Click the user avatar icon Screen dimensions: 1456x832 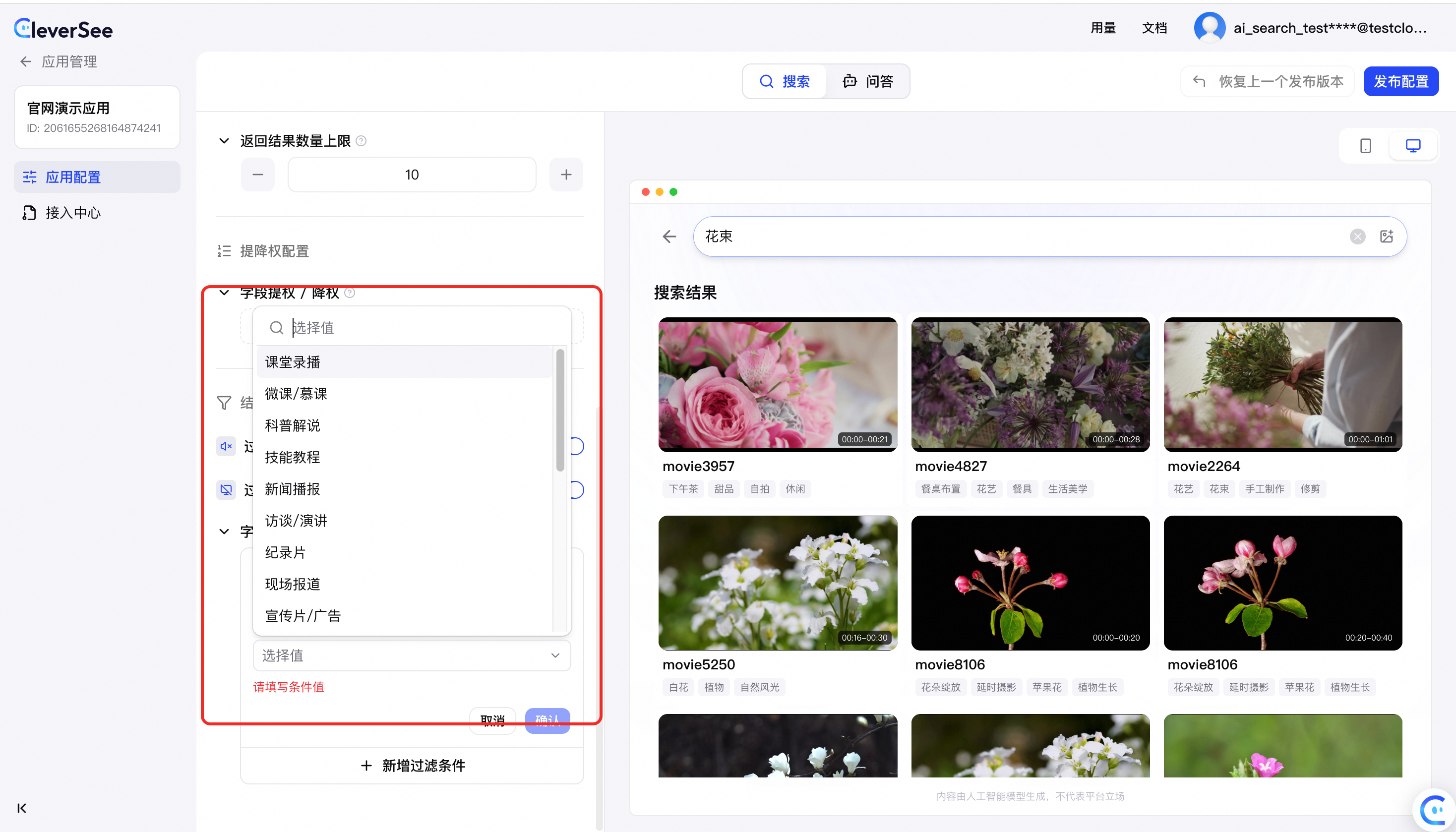1210,27
